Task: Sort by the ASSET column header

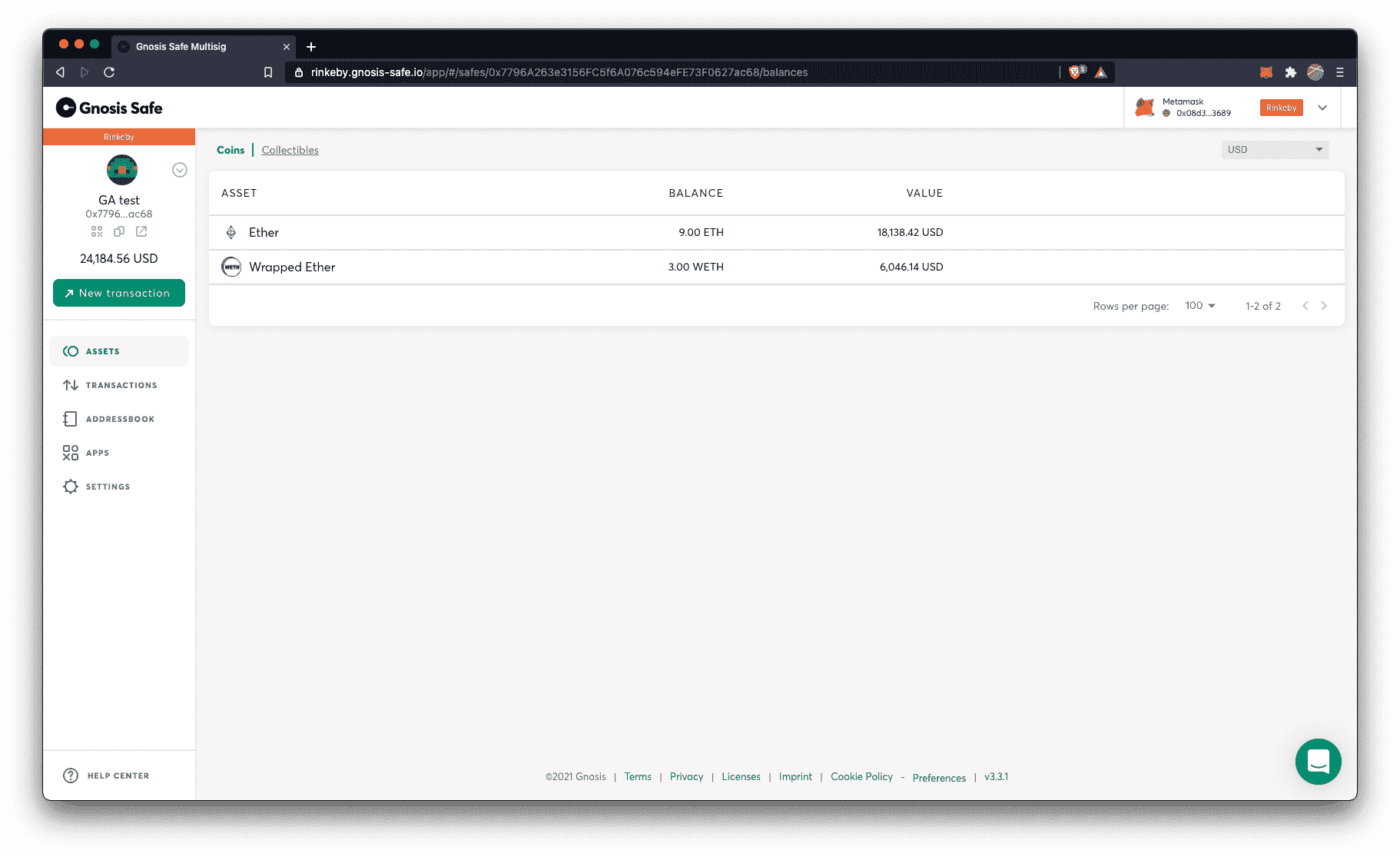Action: pos(239,193)
